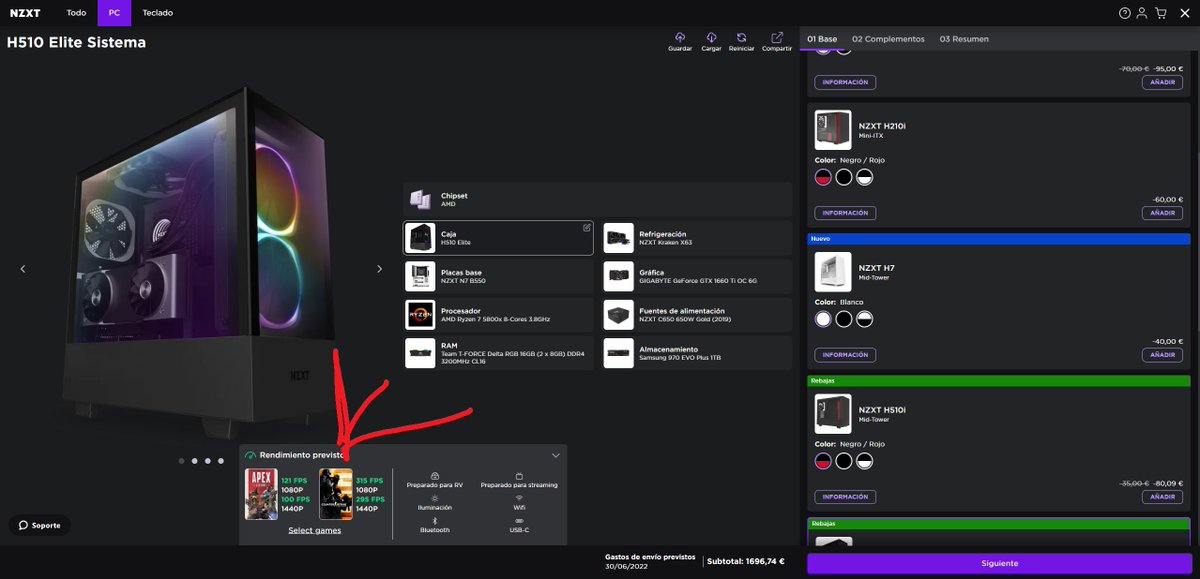Viewport: 1200px width, 579px height.
Task: Click AÑADIR for the NZXT H7
Action: pos(1162,355)
